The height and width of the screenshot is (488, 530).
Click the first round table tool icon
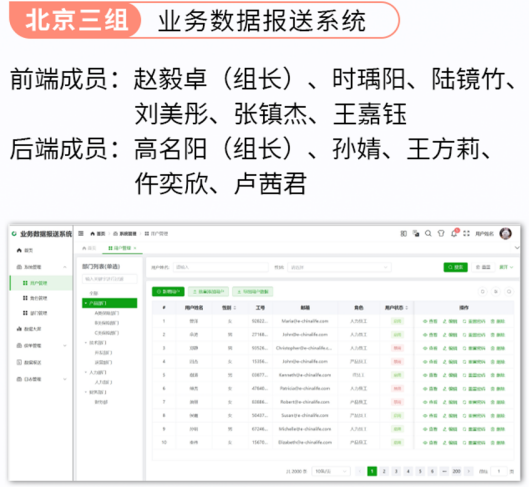click(483, 291)
